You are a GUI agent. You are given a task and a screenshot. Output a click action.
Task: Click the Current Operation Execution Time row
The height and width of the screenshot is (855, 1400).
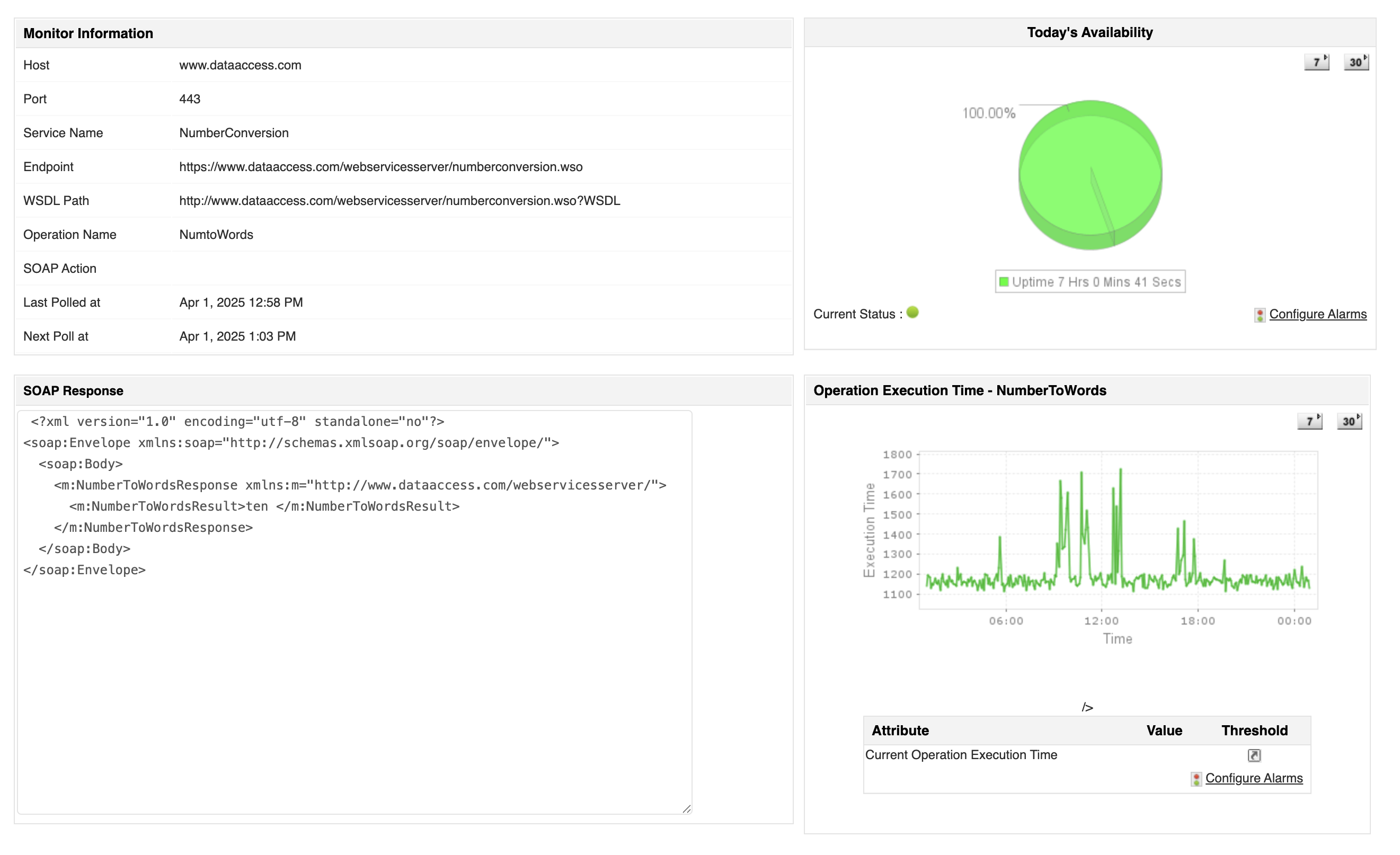pos(961,755)
